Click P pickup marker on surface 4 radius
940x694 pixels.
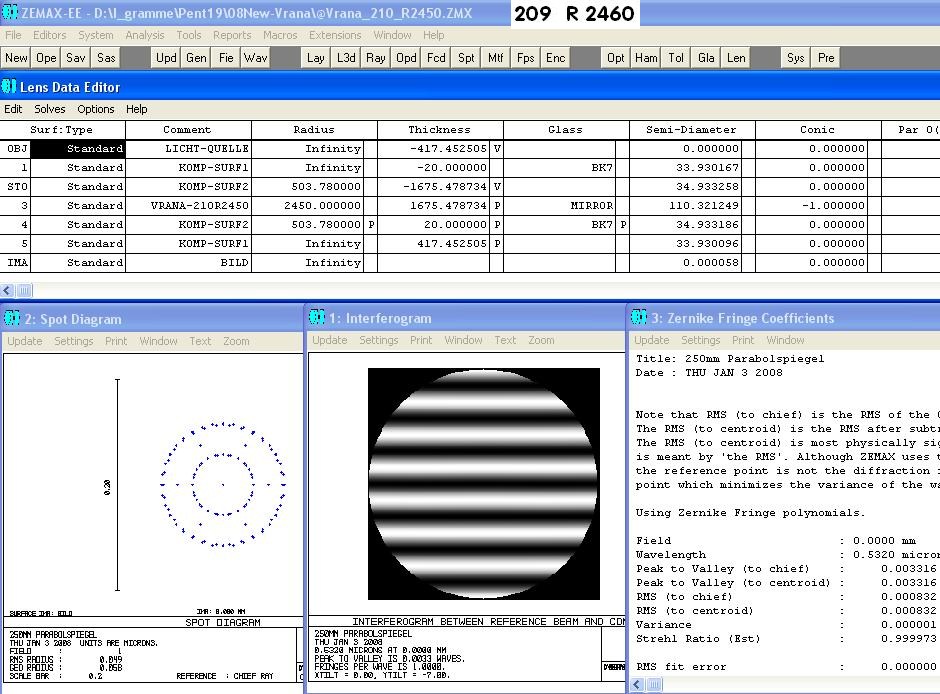click(x=371, y=225)
